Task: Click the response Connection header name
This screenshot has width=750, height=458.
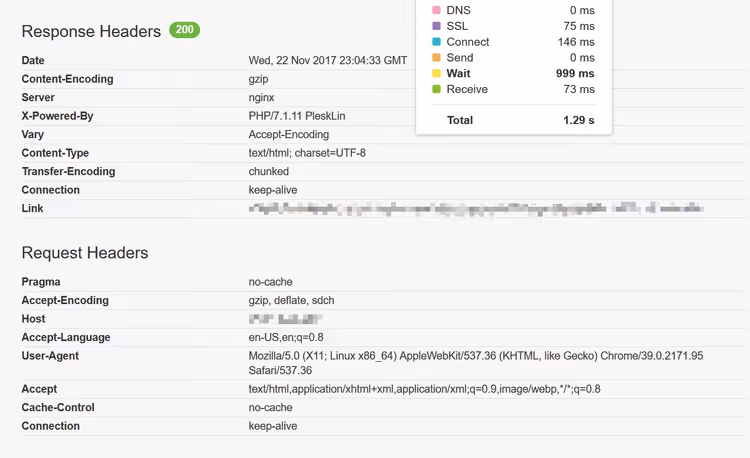Action: (51, 190)
